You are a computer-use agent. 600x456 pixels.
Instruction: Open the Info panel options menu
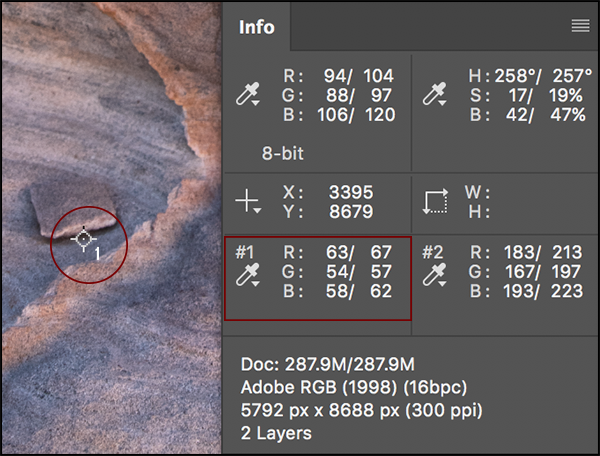[580, 27]
